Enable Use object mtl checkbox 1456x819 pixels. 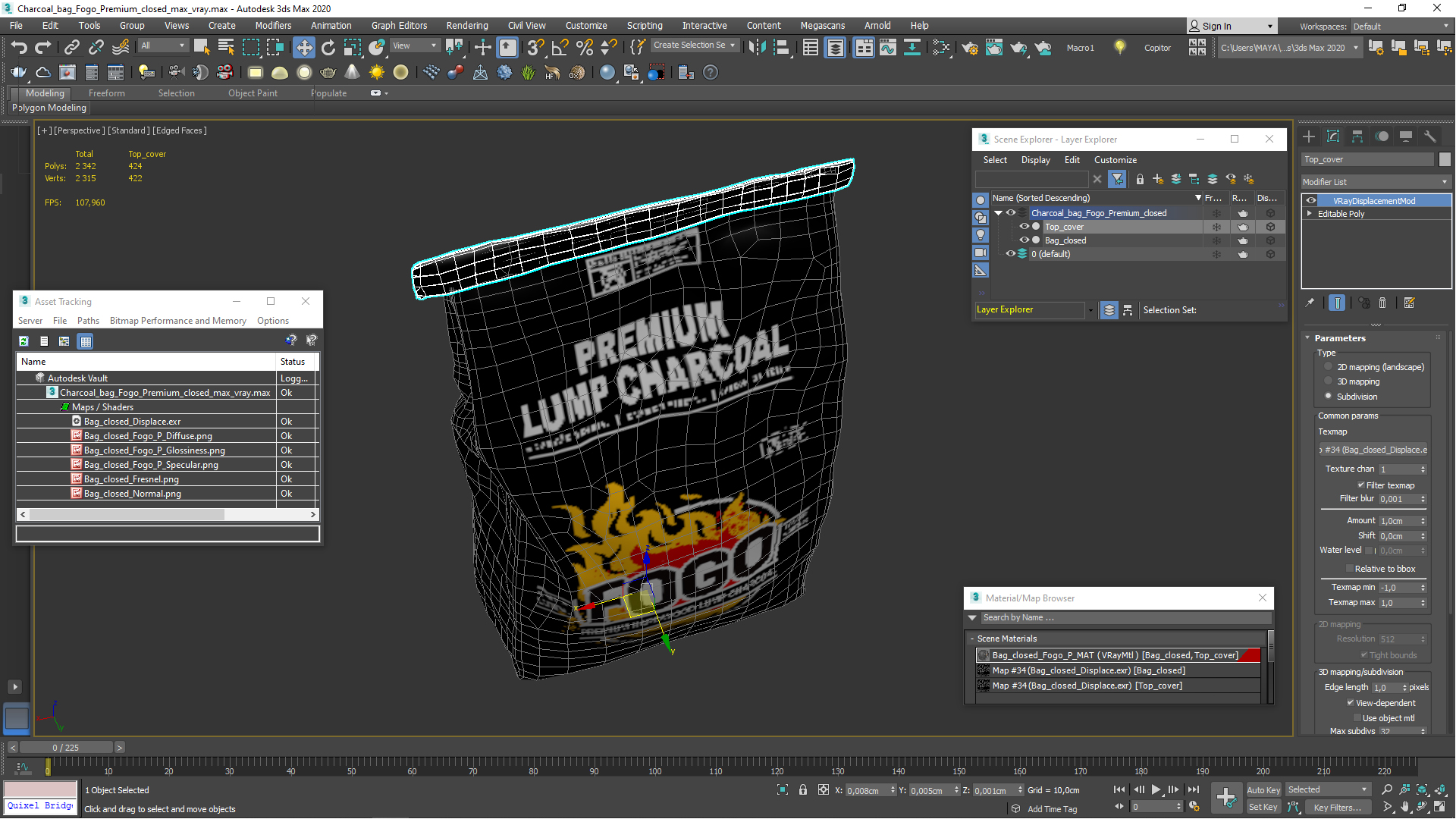(1357, 718)
